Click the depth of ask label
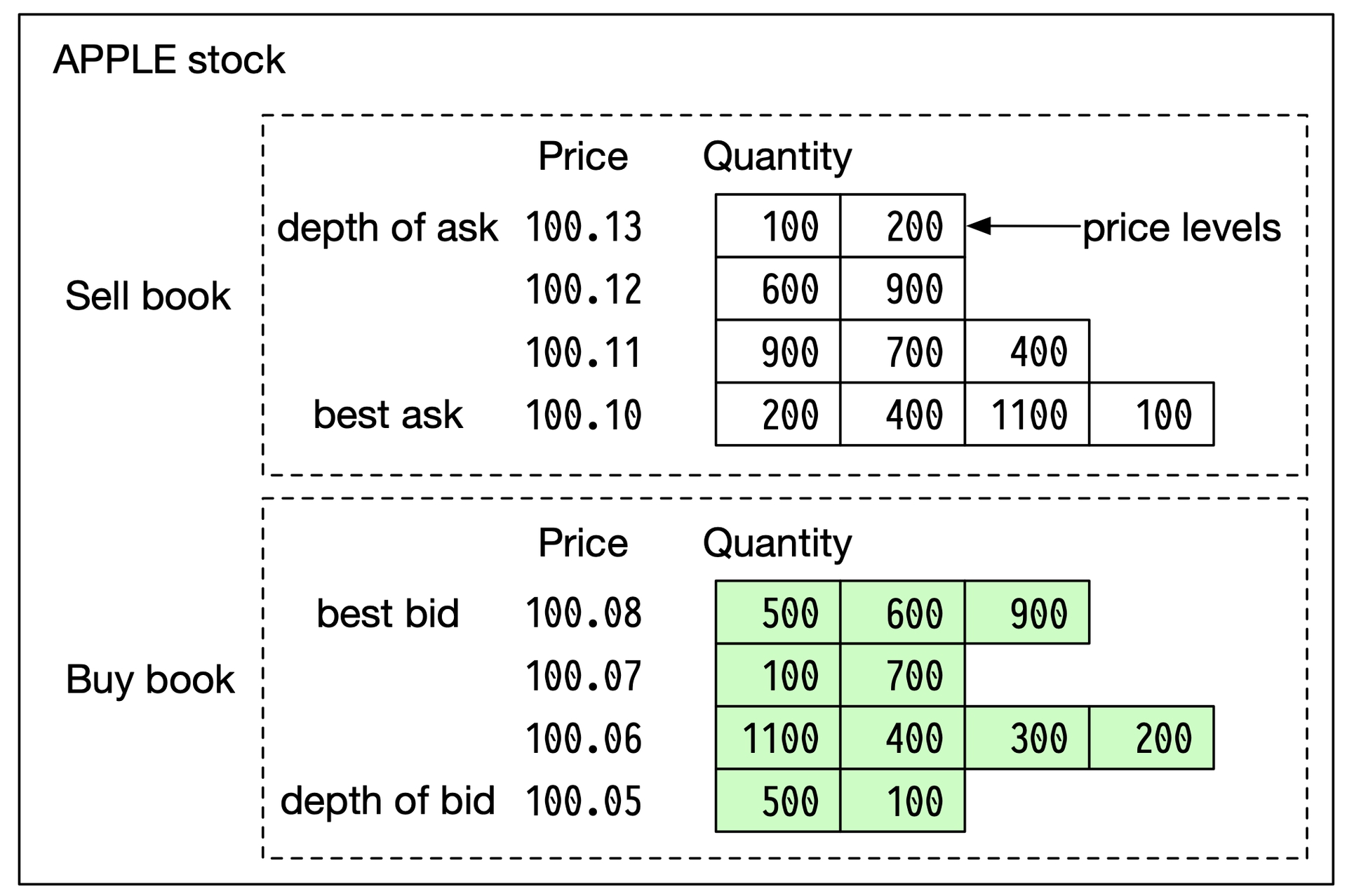Image resolution: width=1347 pixels, height=896 pixels. pos(388,228)
